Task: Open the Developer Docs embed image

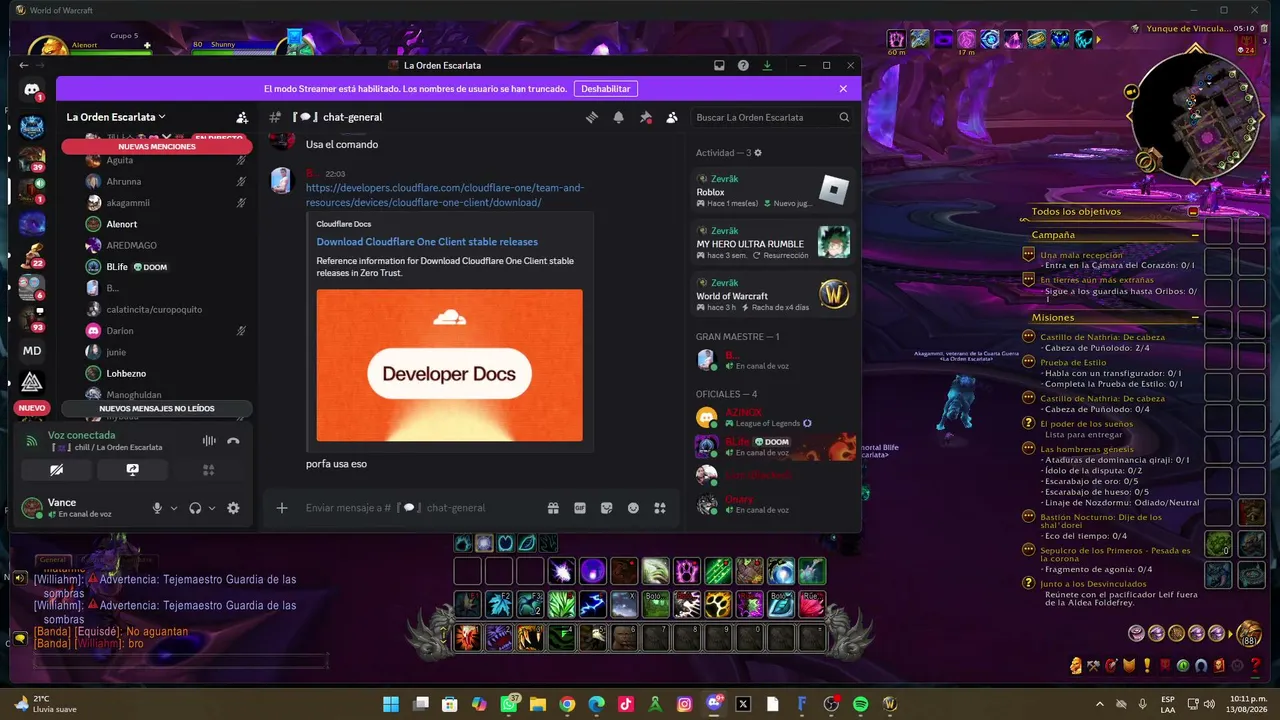Action: pos(449,365)
